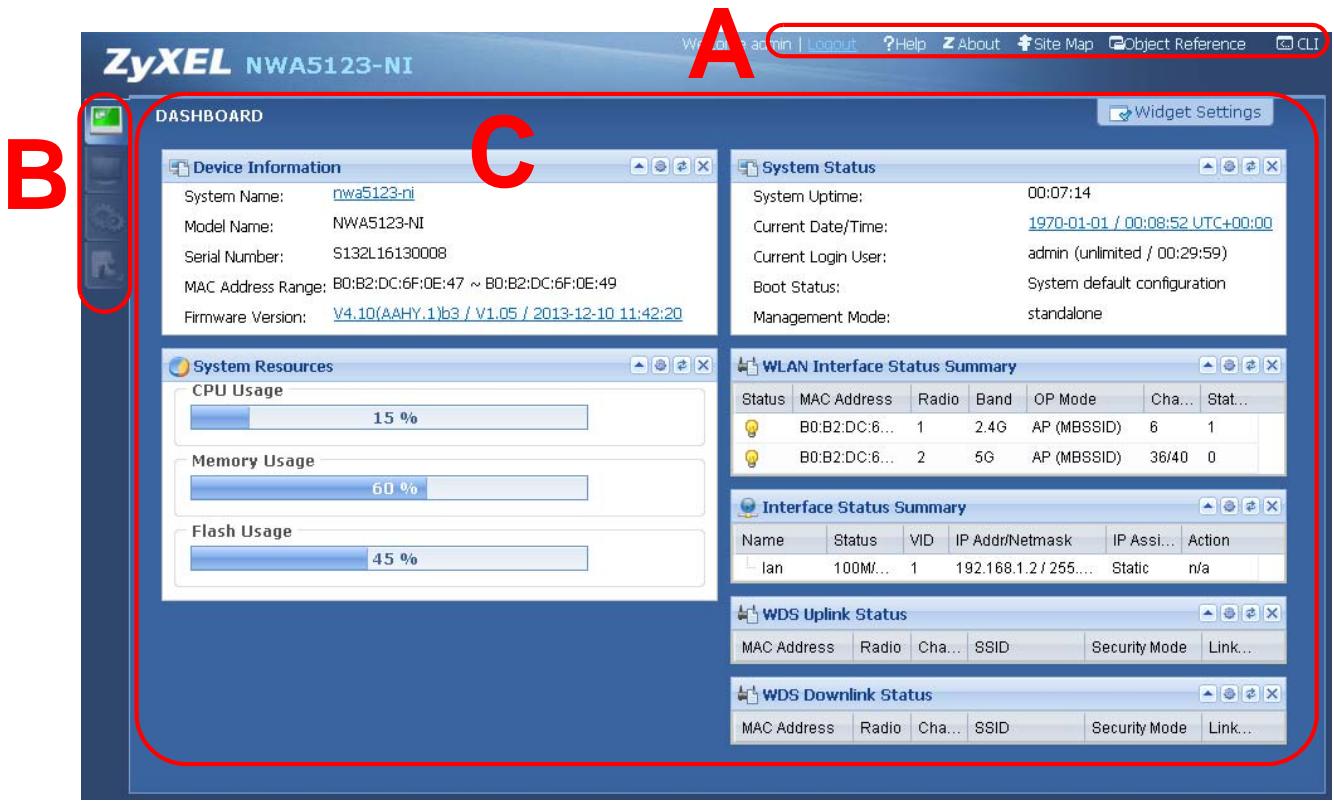This screenshot has height=801, width=1334.
Task: Open the Site Map menu item
Action: click(1056, 44)
